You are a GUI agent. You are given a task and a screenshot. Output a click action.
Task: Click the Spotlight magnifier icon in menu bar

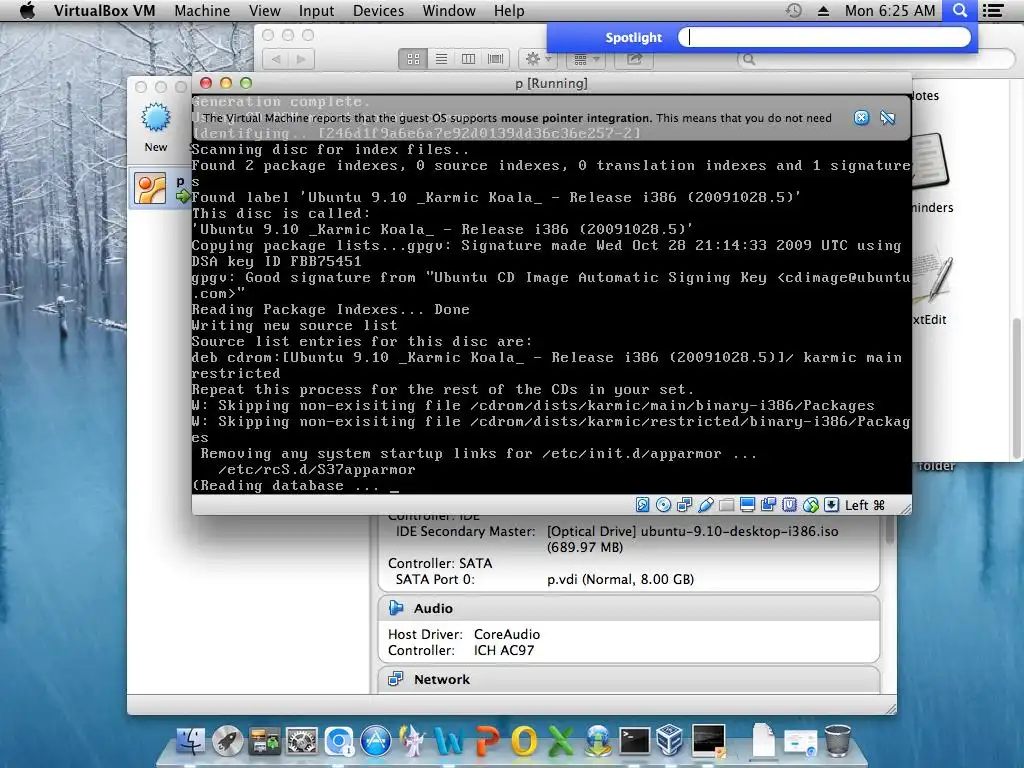coord(959,10)
